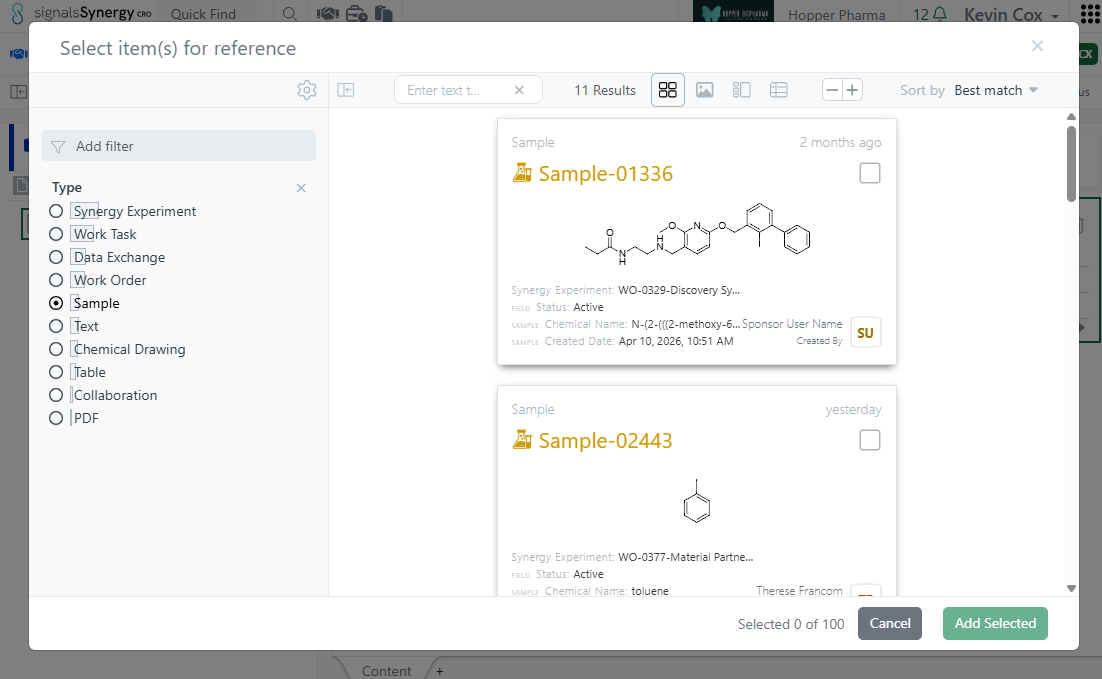Open the clipboard icon in top bar
1102x679 pixels.
(x=384, y=13)
